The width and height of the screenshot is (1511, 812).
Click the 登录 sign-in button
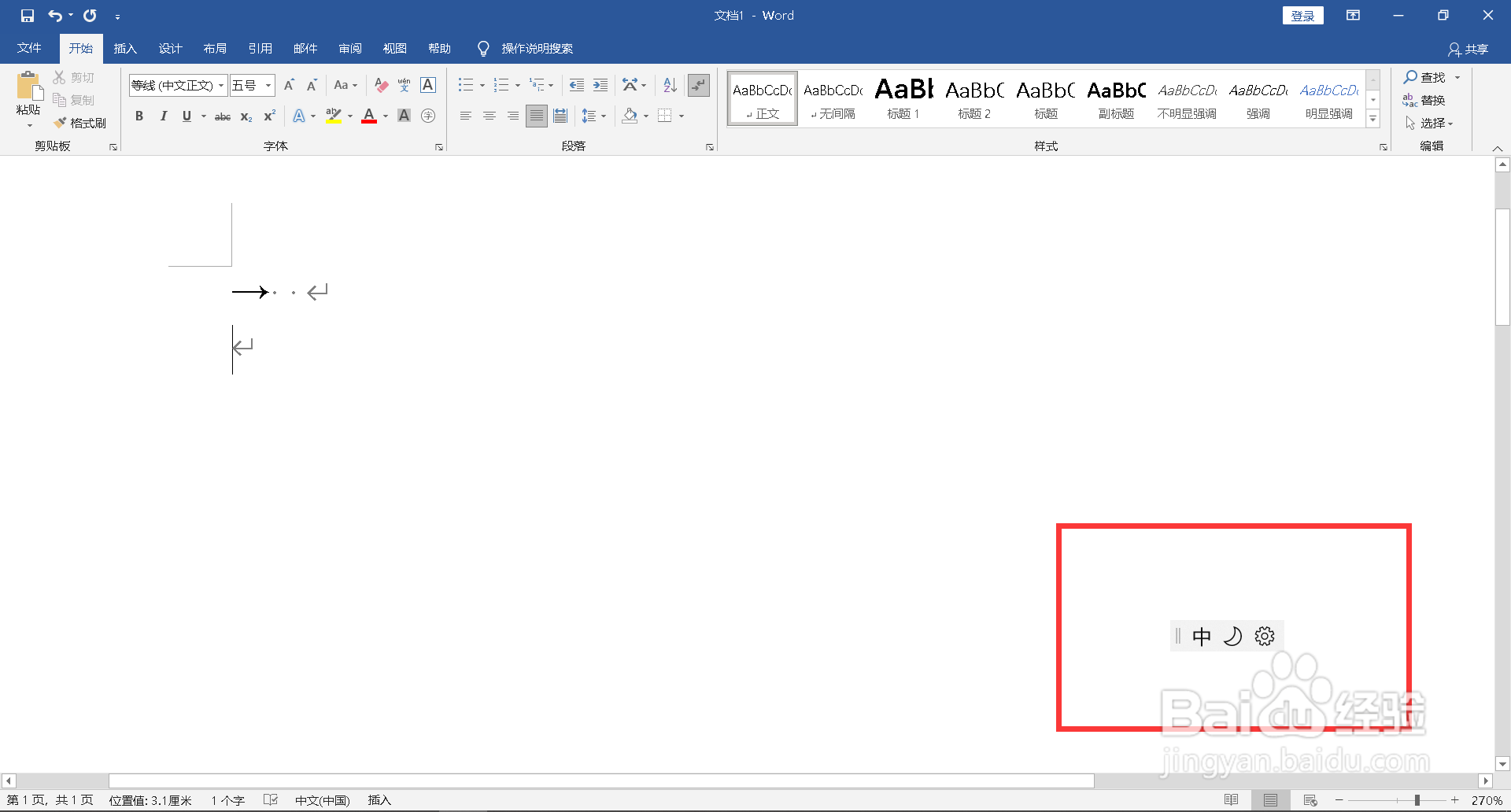coord(1303,16)
